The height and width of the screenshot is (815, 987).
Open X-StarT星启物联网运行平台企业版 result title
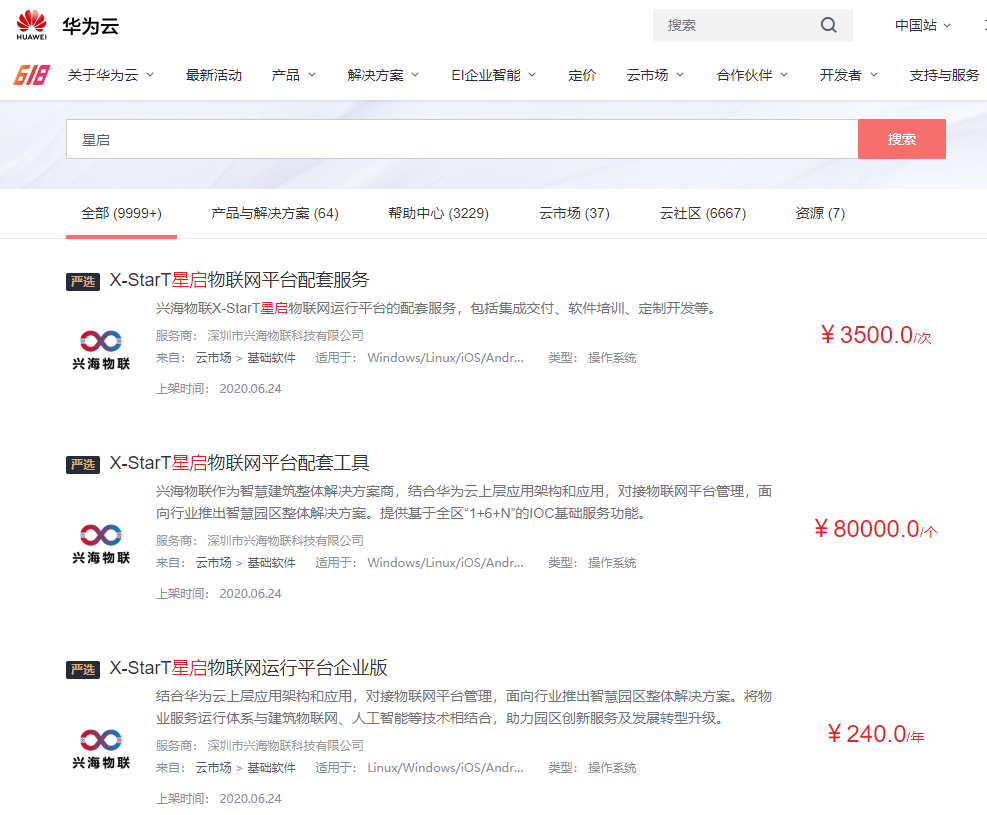click(x=249, y=668)
